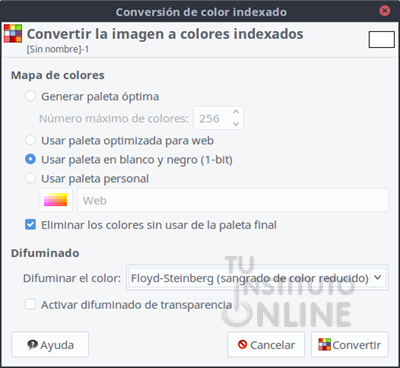Viewport: 400px width, 368px height.
Task: Click Convertir la imagen a colores indexados title
Action: [x=165, y=34]
